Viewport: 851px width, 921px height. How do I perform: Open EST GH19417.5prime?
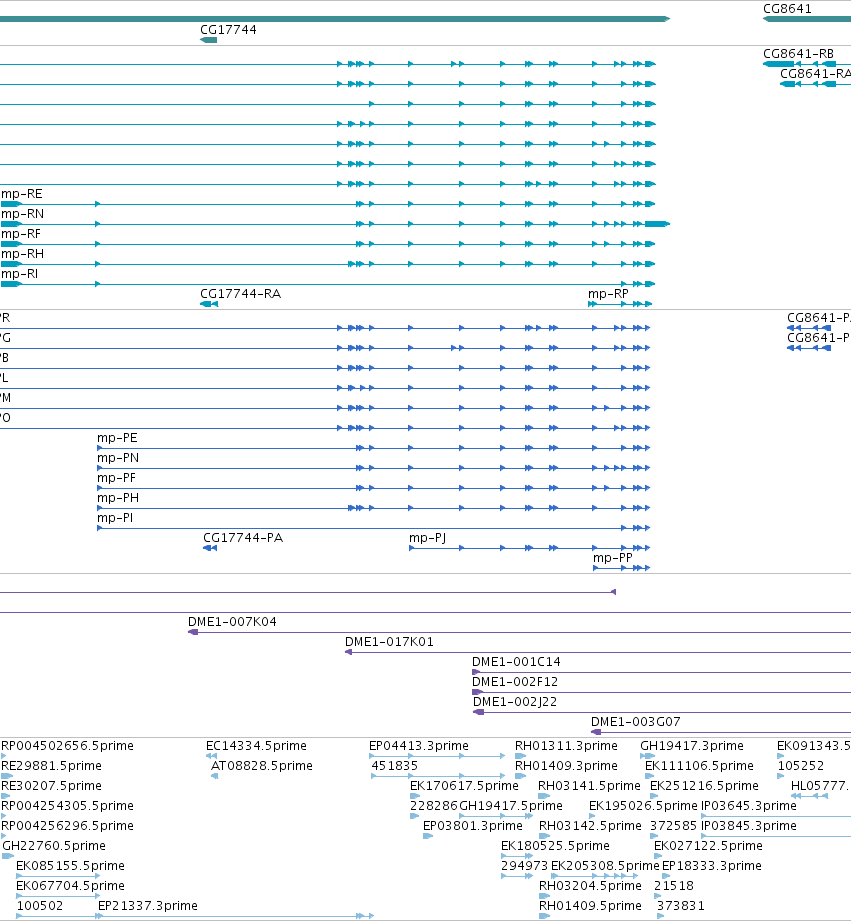pyautogui.click(x=511, y=806)
